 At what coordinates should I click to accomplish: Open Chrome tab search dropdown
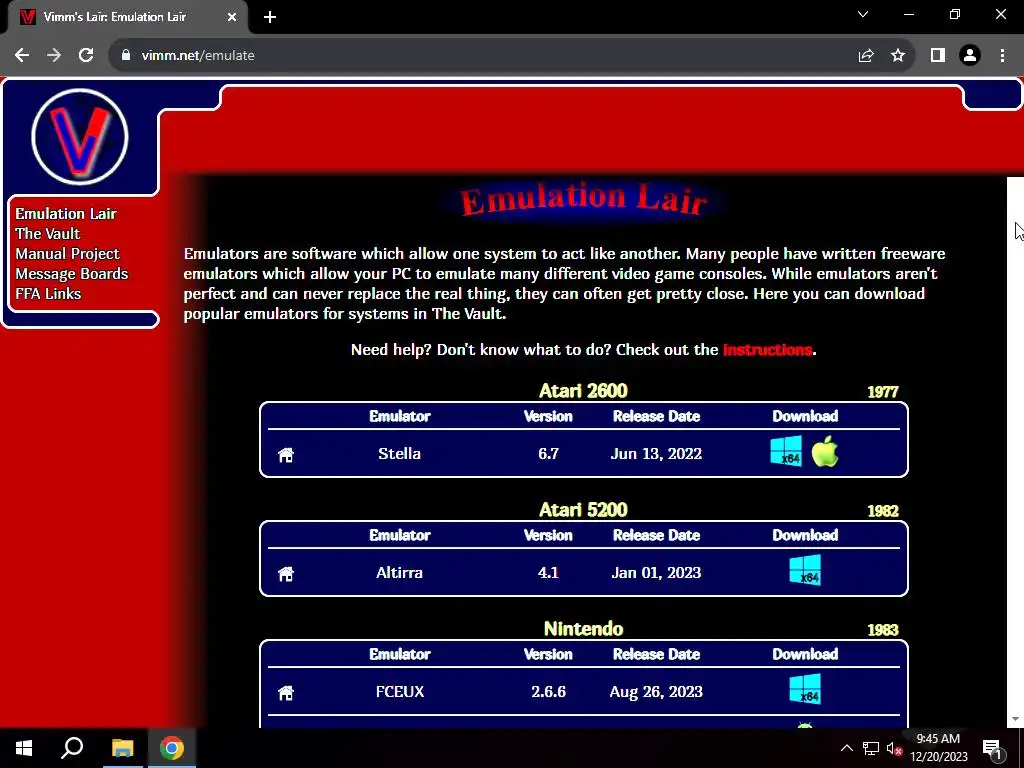point(863,14)
